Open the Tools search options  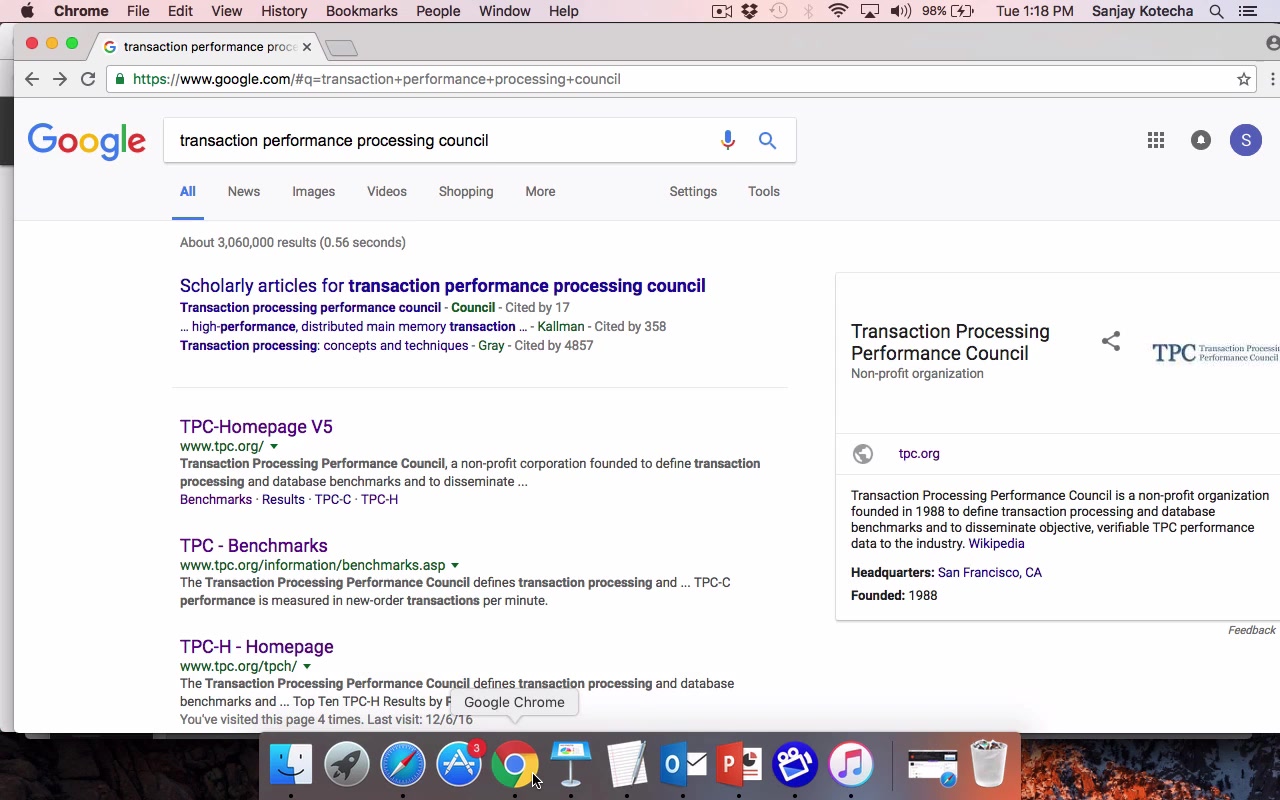tap(764, 192)
